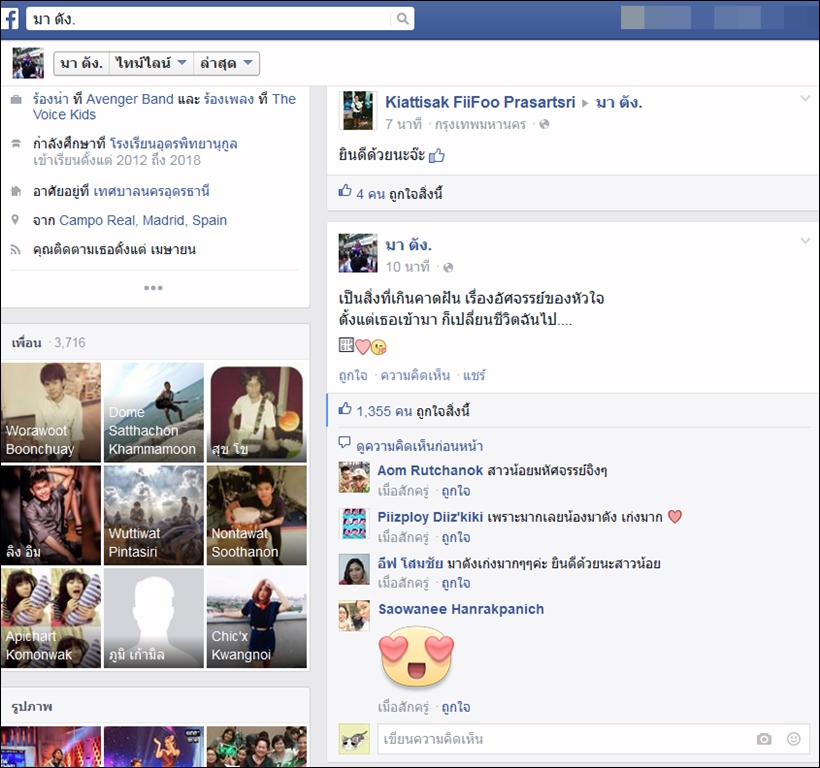Image resolution: width=820 pixels, height=768 pixels.
Task: Open the เทศบาลนครอุดรธานี location link
Action: 151,191
